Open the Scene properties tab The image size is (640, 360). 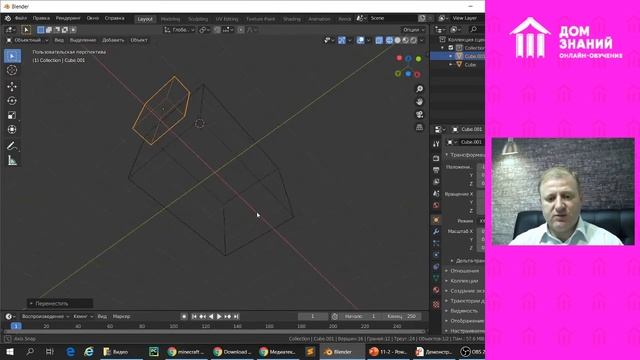436,193
